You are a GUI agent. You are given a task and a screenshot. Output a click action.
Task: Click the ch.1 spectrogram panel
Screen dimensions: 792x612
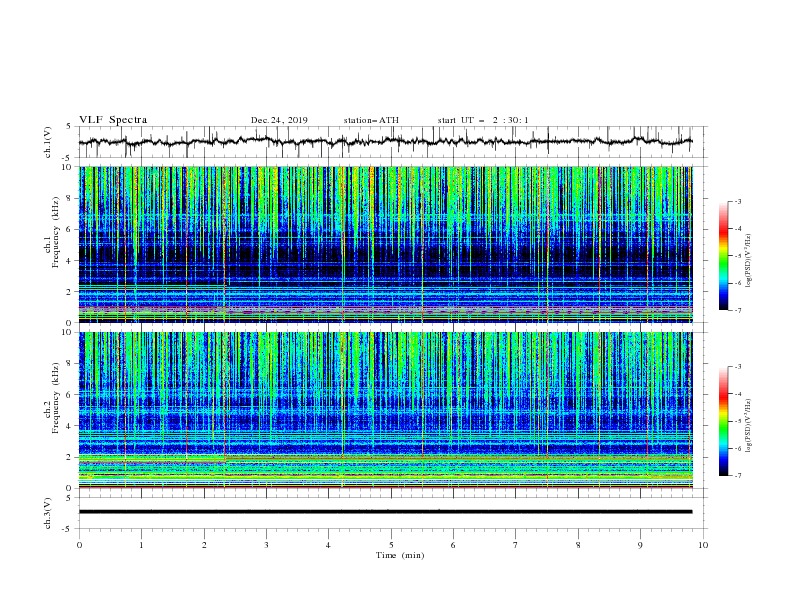(386, 244)
